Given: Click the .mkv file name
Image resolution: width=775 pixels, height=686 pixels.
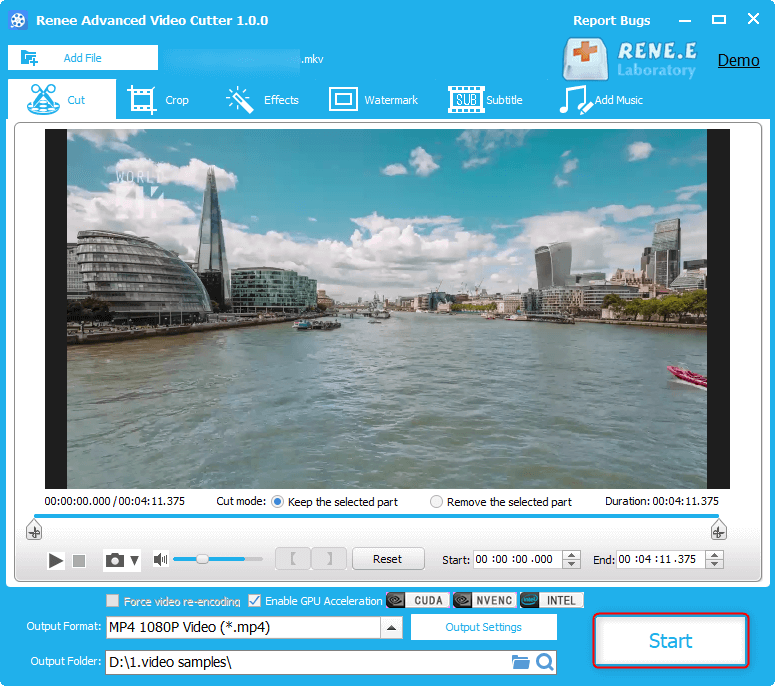Looking at the screenshot, I should point(312,59).
